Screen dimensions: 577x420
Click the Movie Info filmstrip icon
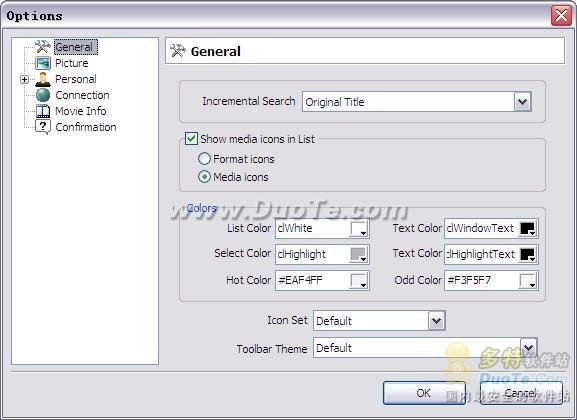pyautogui.click(x=43, y=111)
